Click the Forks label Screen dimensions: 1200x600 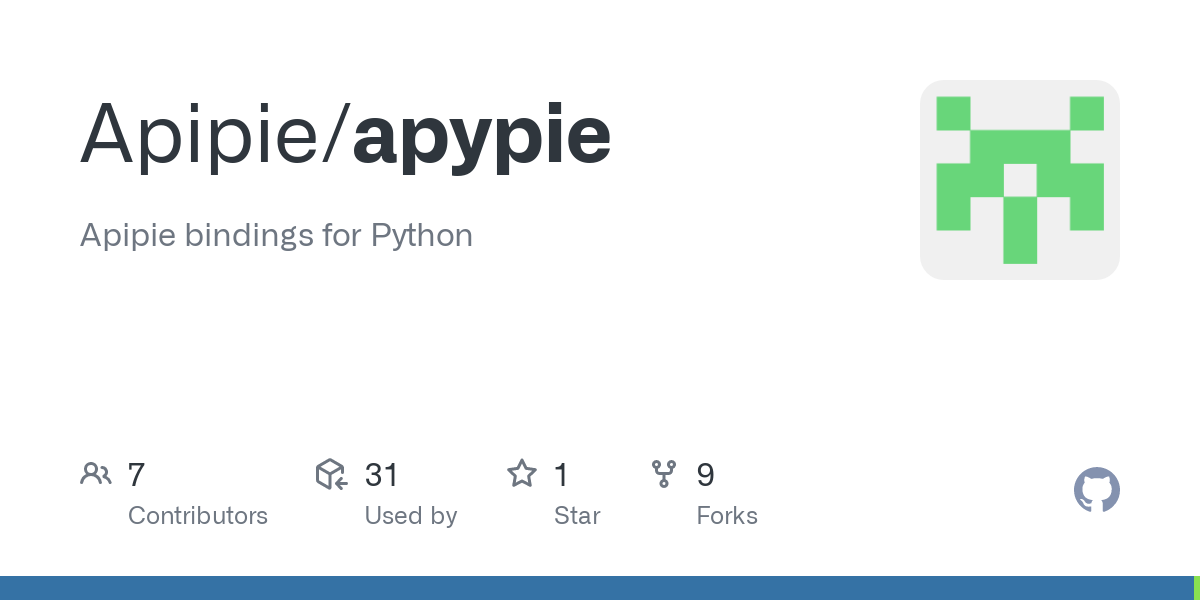click(727, 516)
